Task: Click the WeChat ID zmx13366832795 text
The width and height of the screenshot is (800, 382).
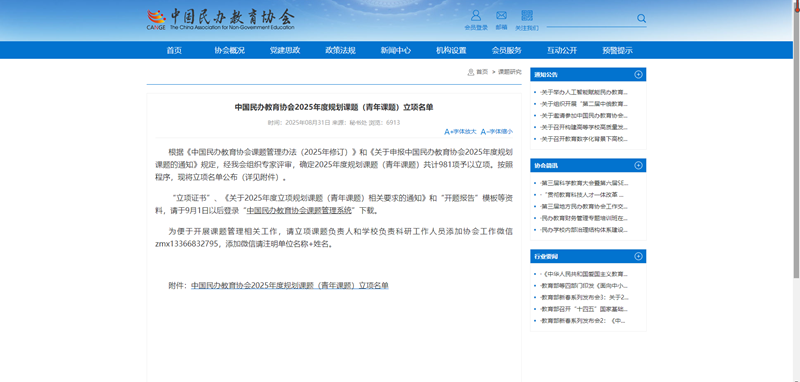Action: click(188, 244)
